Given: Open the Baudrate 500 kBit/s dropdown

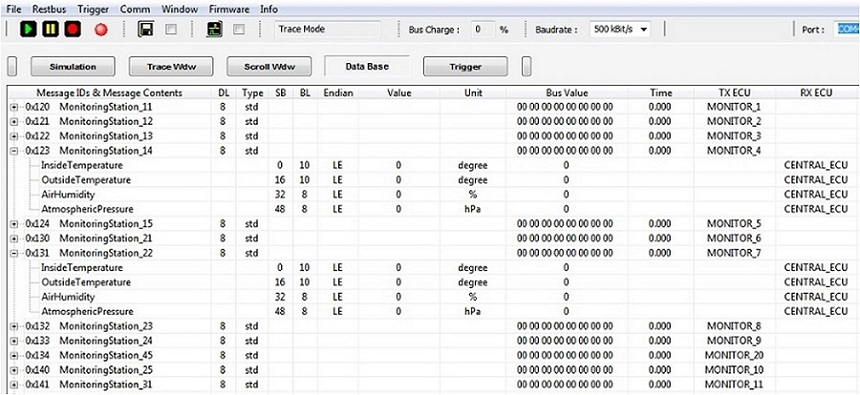Looking at the screenshot, I should pos(620,30).
